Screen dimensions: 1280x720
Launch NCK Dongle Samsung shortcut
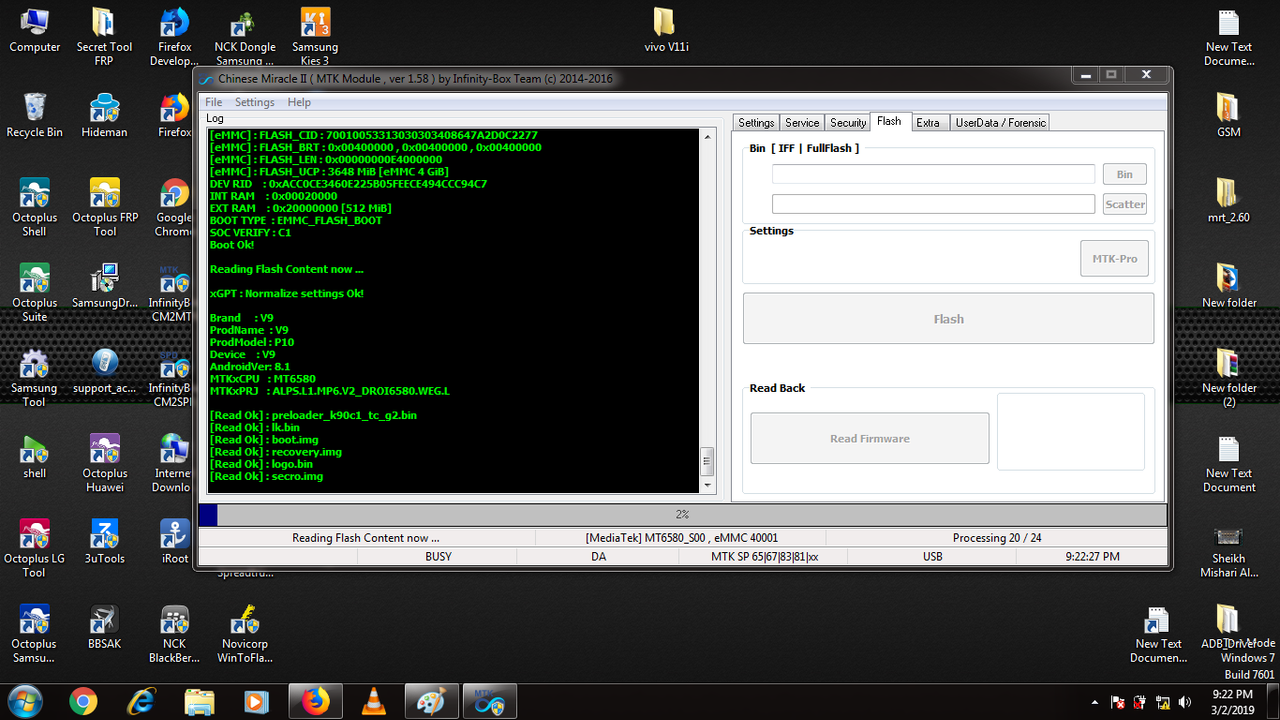(245, 37)
